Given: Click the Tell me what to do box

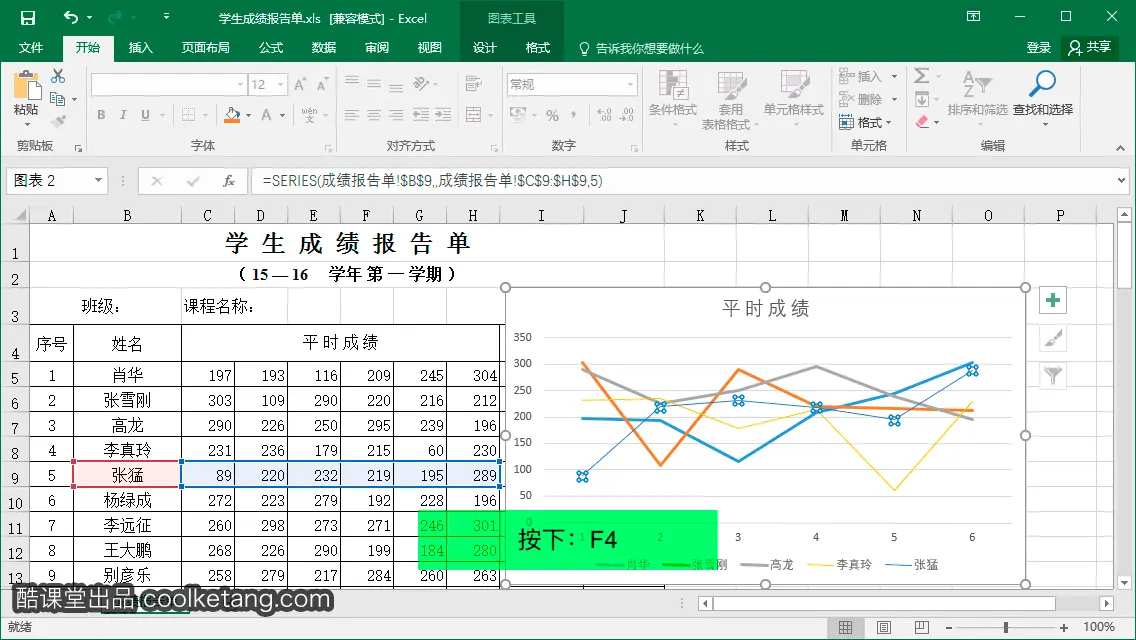Looking at the screenshot, I should (x=641, y=49).
